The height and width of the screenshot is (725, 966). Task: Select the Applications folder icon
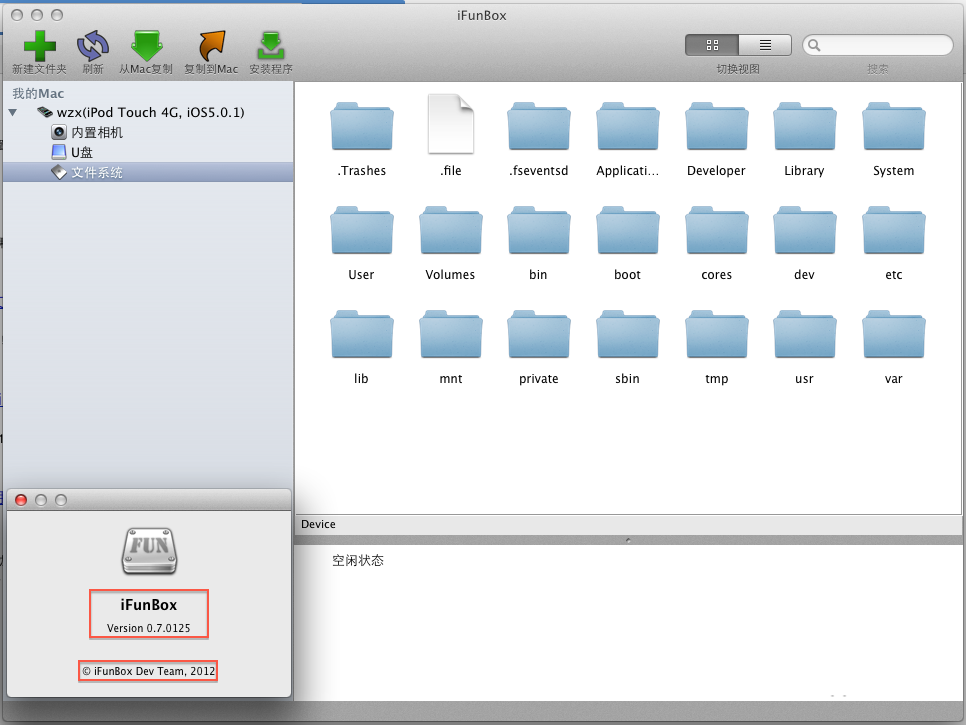tap(627, 128)
